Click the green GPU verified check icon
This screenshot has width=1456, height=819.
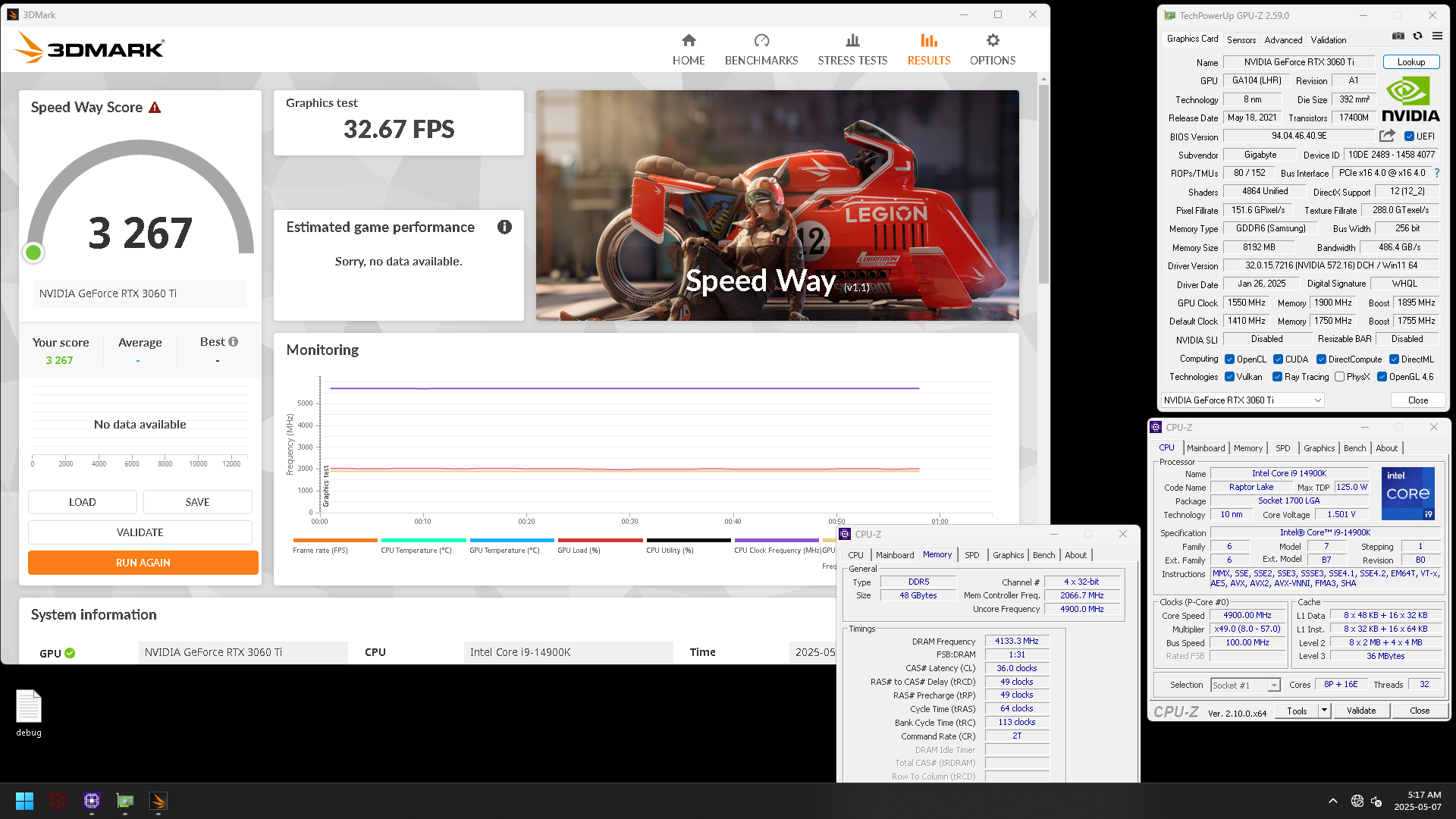[x=70, y=653]
